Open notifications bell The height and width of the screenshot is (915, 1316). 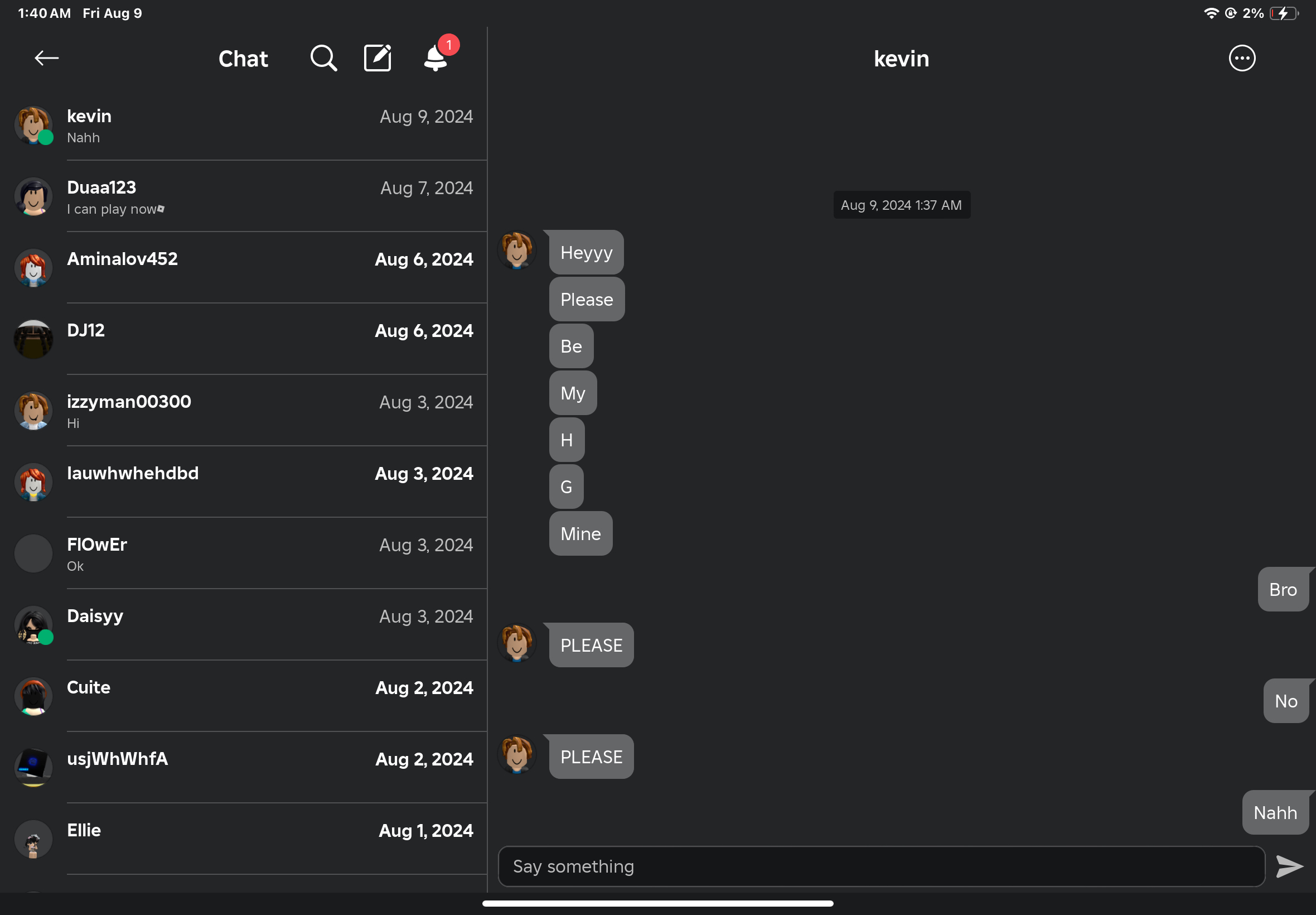coord(436,58)
